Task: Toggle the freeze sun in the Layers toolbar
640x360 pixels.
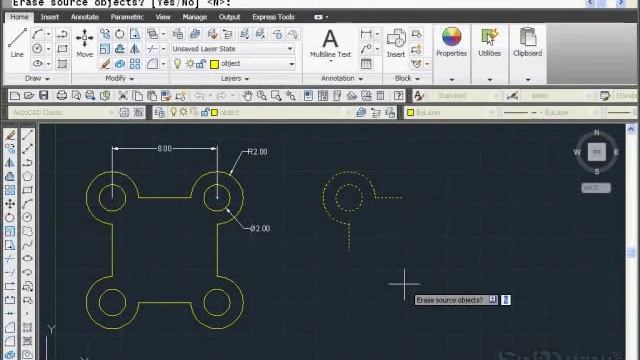Action: 183,112
